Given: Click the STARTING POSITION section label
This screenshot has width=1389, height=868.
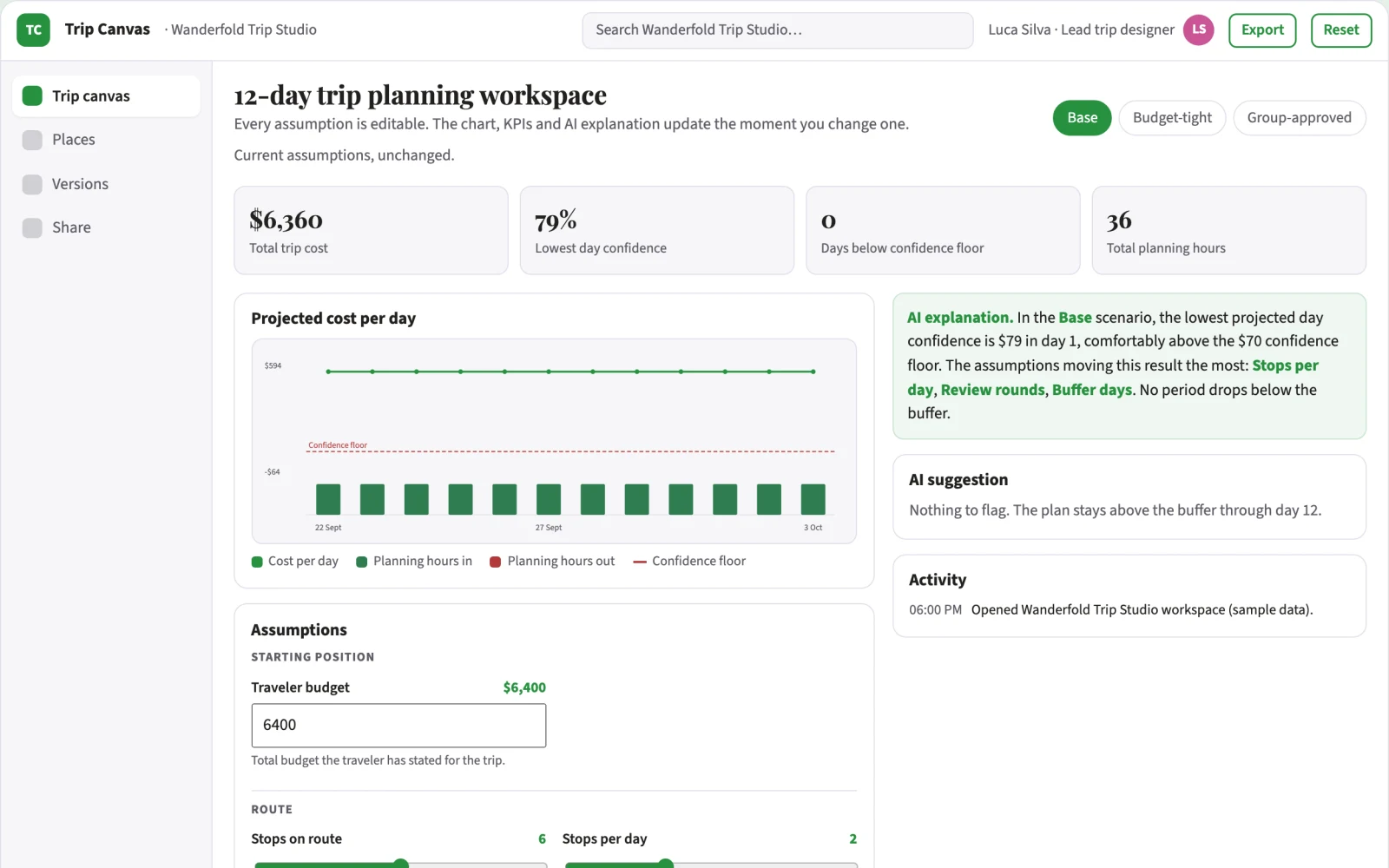Looking at the screenshot, I should (x=313, y=657).
